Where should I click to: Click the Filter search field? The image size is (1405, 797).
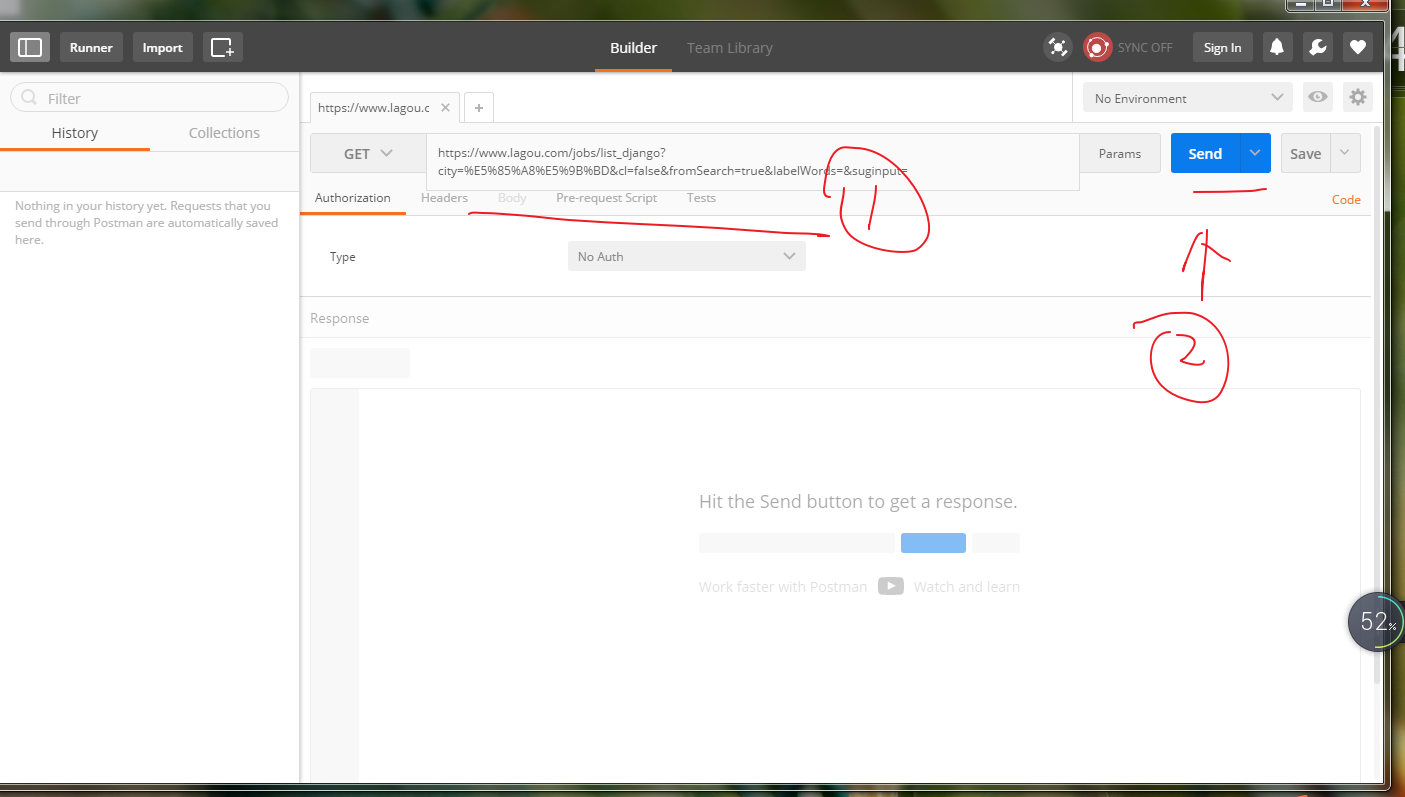(149, 98)
